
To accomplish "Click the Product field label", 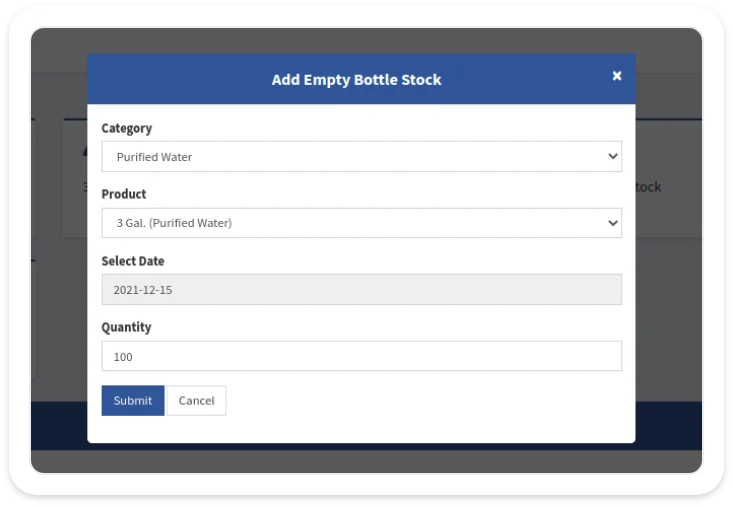I will point(124,194).
